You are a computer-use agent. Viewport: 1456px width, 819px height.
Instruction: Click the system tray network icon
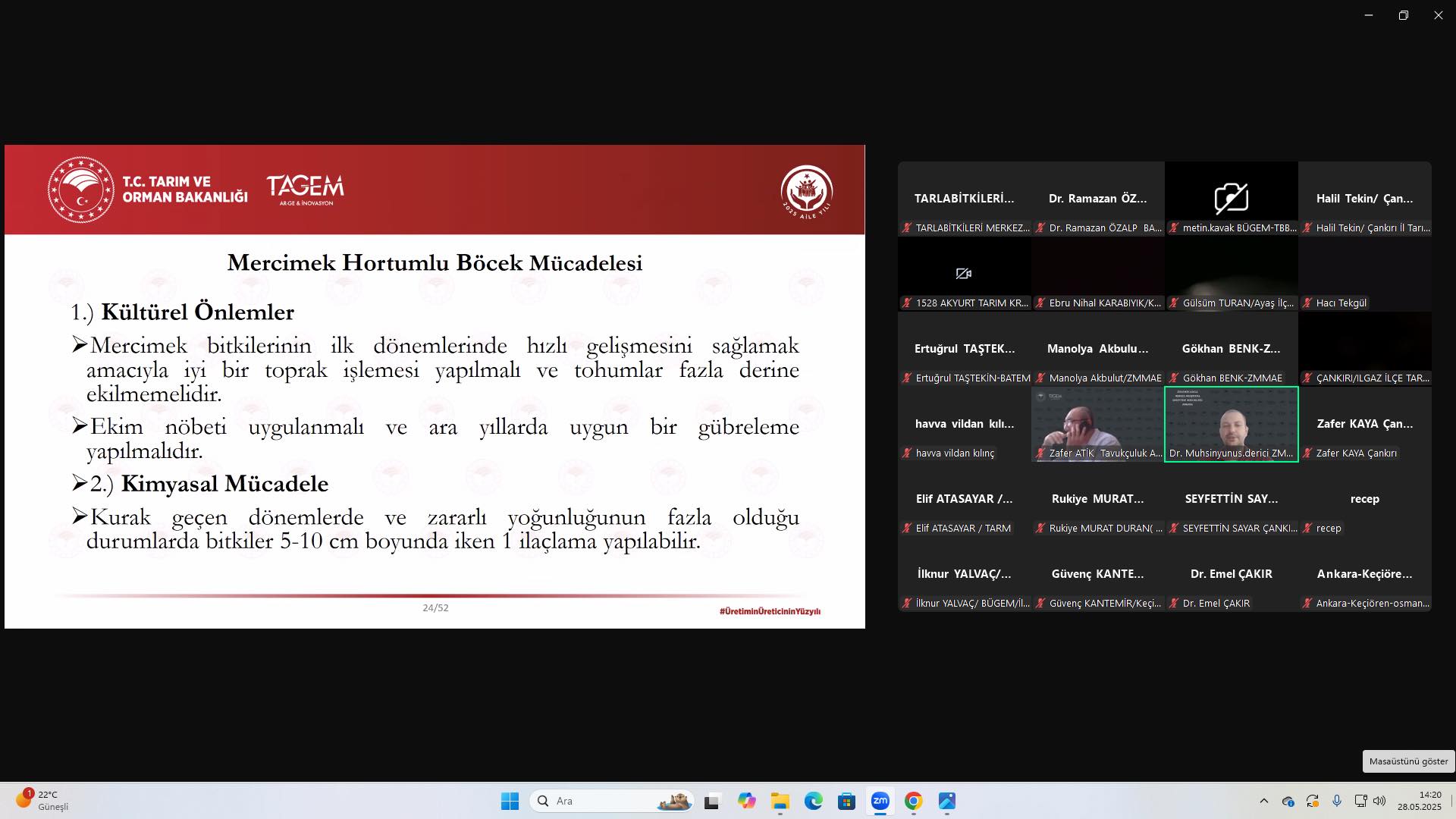[x=1360, y=801]
